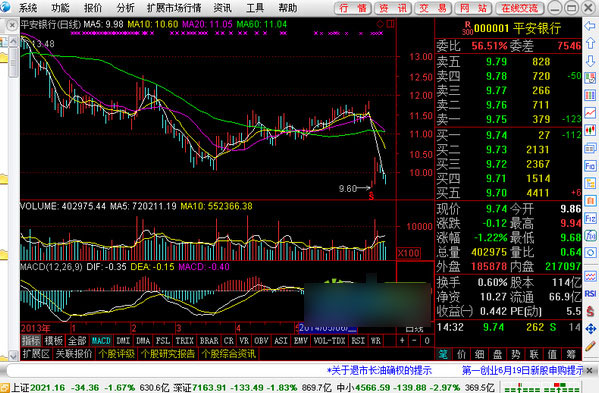Click the 0 button on indicator bar
The image size is (599, 393).
tap(427, 341)
